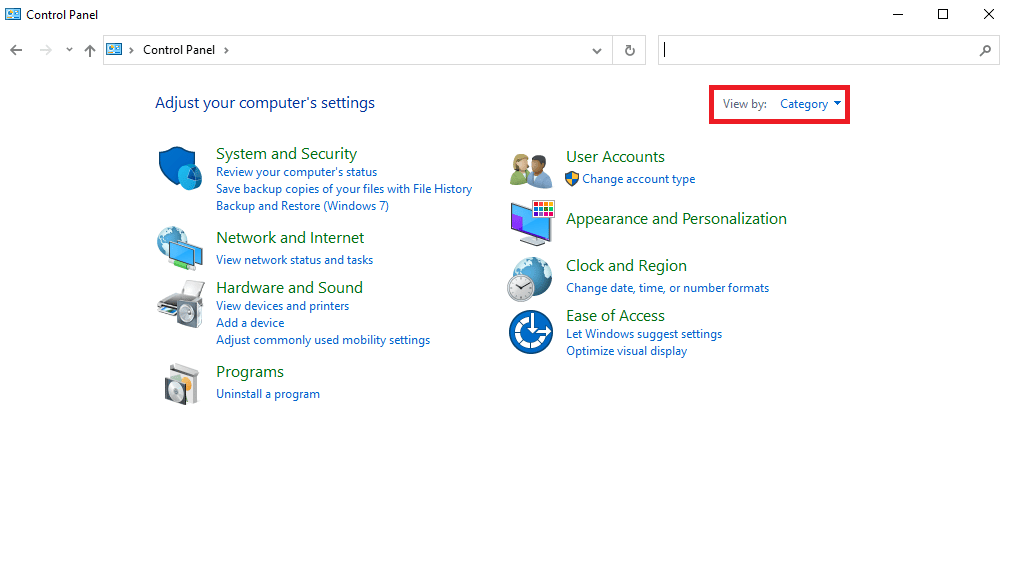Click the User Accounts people icon
The height and width of the screenshot is (583, 1009).
531,170
